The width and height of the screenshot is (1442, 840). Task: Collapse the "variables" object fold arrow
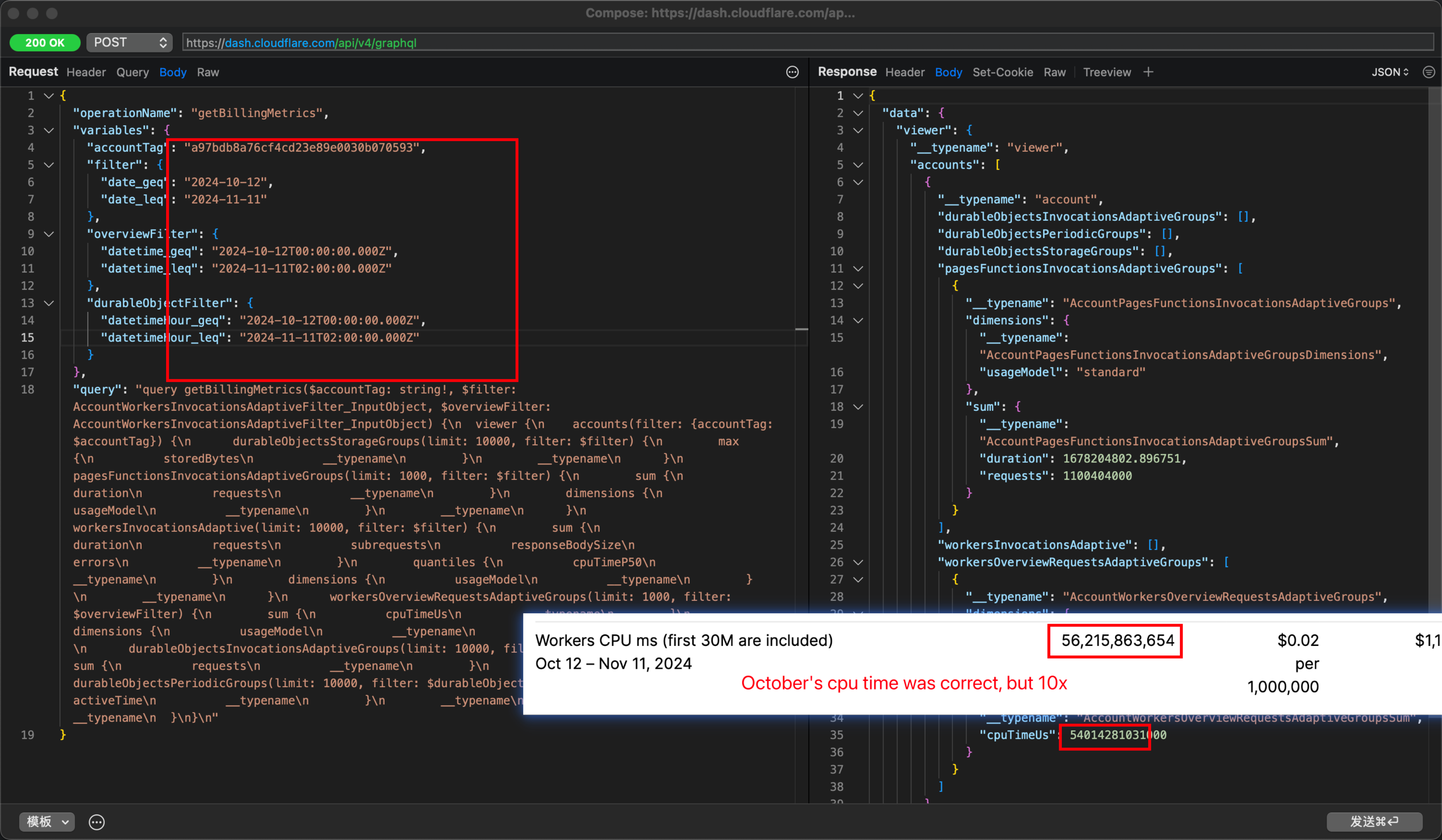(x=49, y=130)
